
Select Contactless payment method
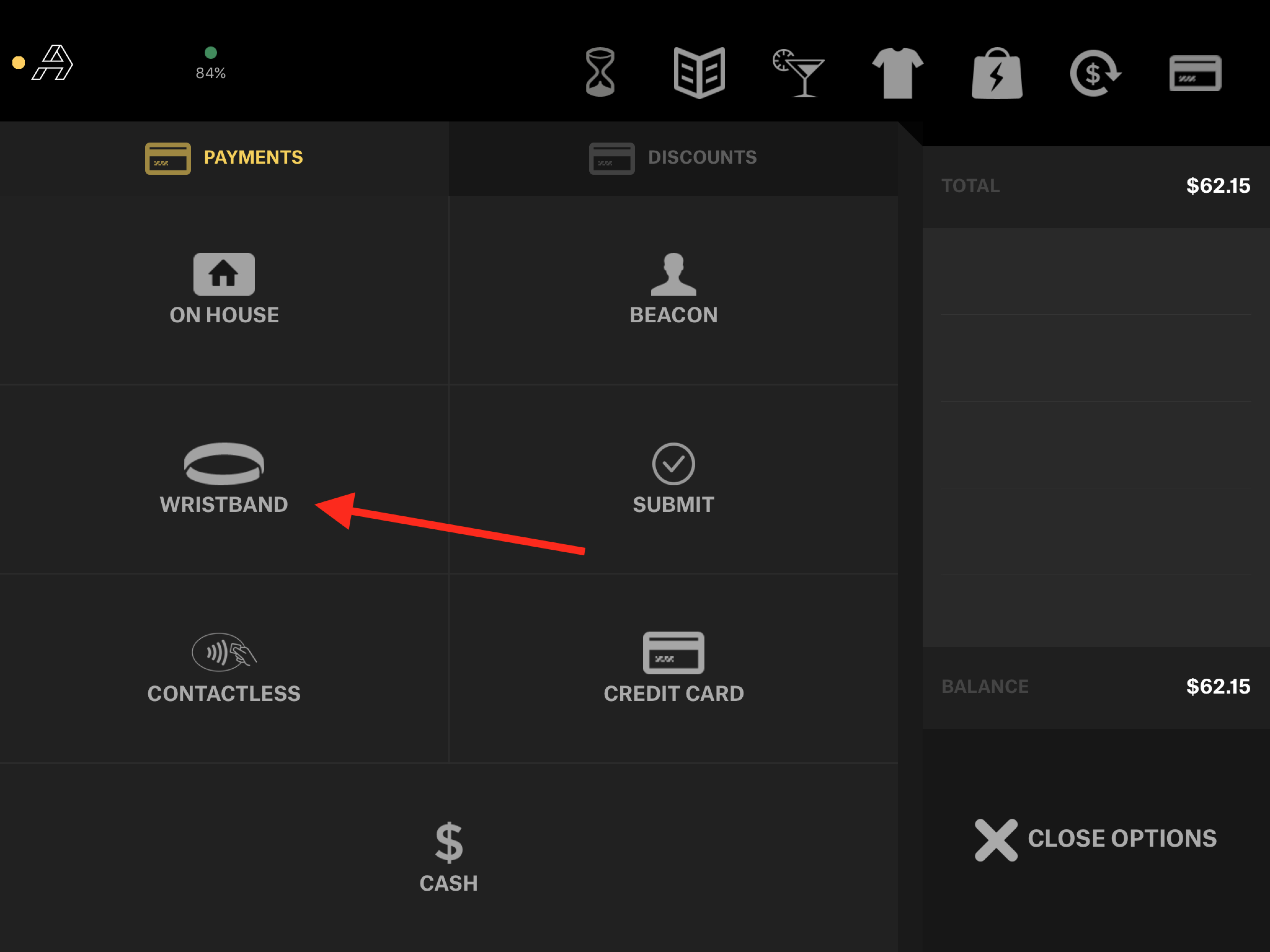point(224,668)
